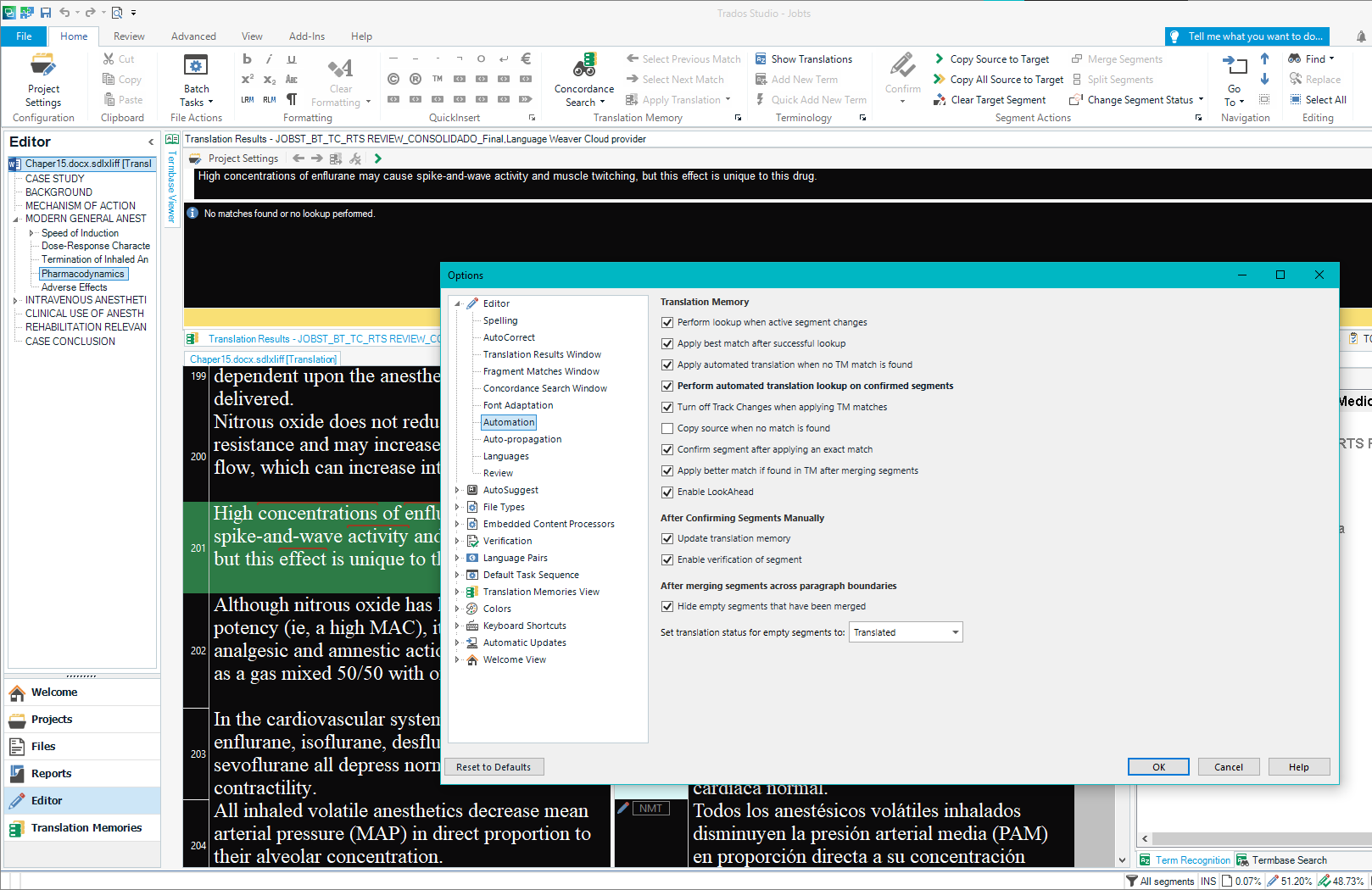This screenshot has height=890, width=1372.
Task: Select Auto-propagation in the options tree
Action: click(x=521, y=439)
